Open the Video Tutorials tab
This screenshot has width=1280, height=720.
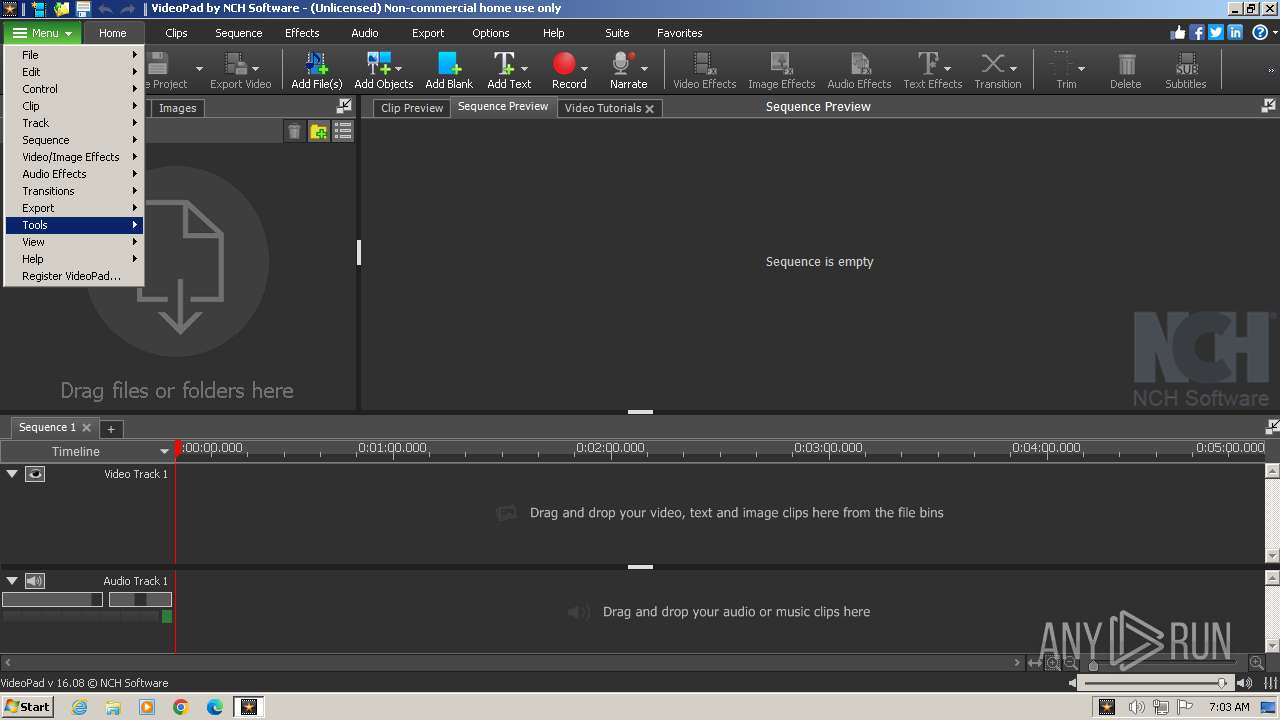click(602, 108)
